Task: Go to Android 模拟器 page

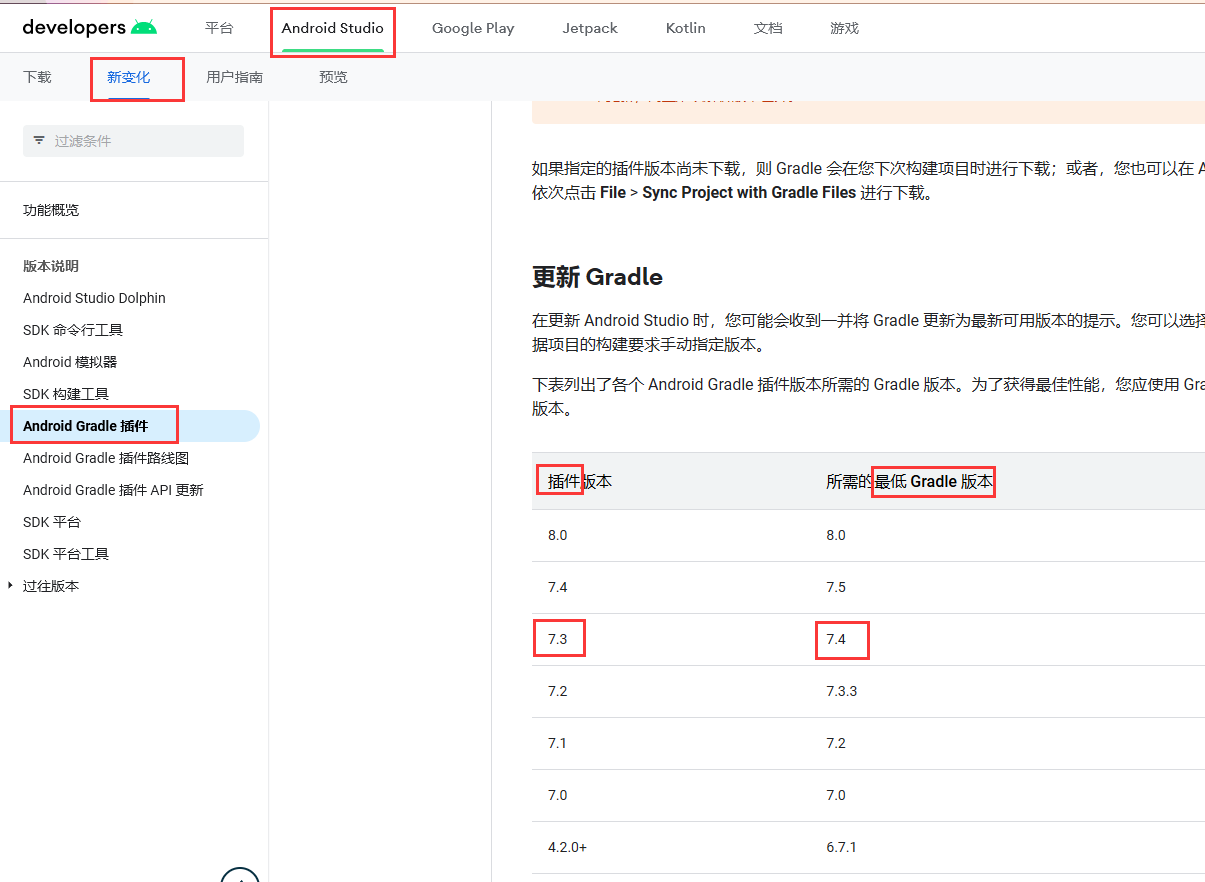Action: 70,362
